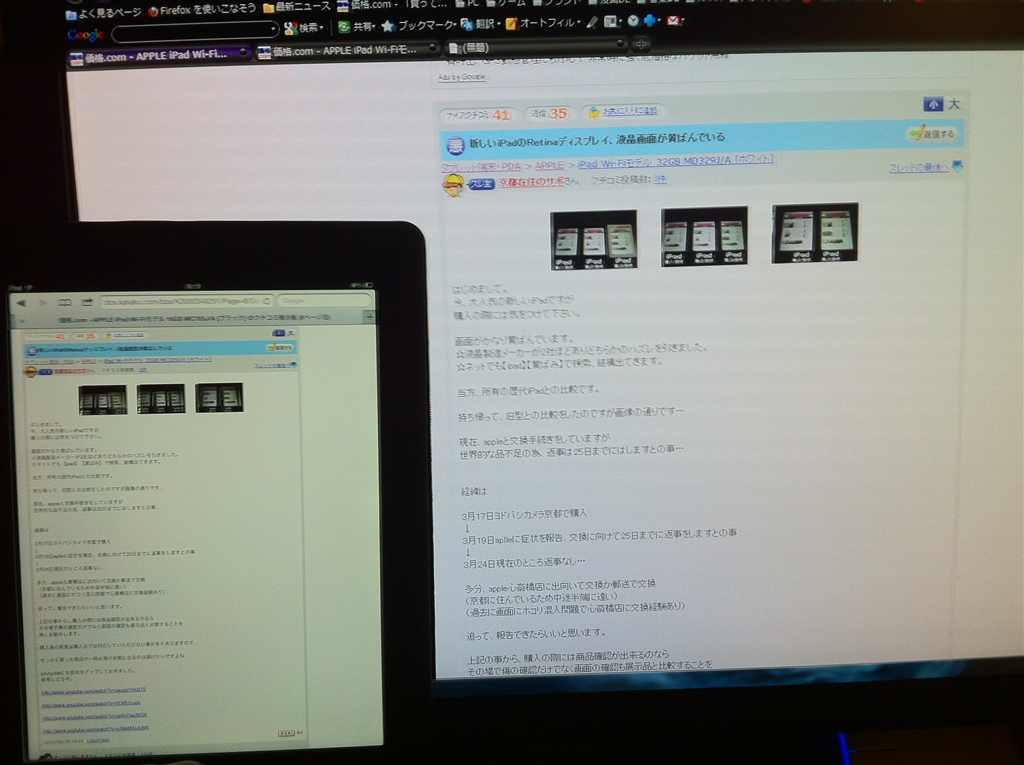Open クチコミ投稿数 count link
The height and width of the screenshot is (765, 1024).
[x=660, y=179]
